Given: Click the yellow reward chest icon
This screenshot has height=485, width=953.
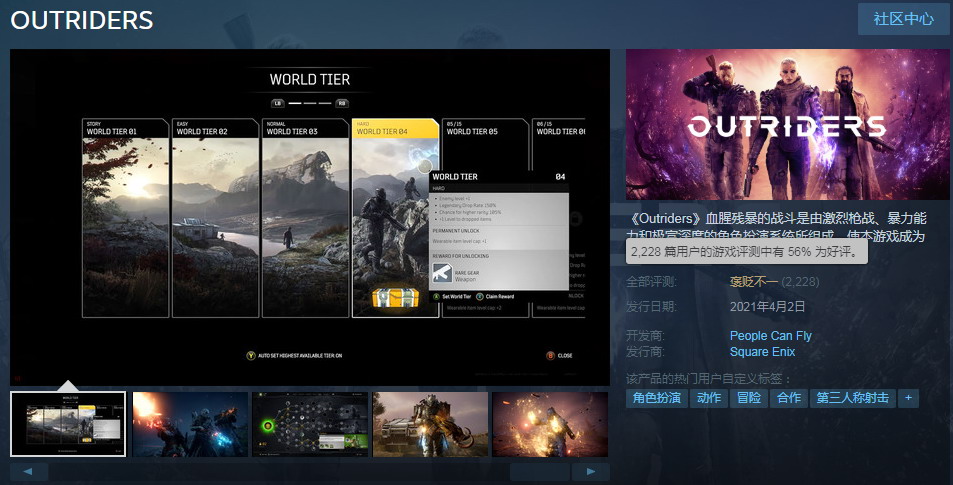Looking at the screenshot, I should pos(395,297).
